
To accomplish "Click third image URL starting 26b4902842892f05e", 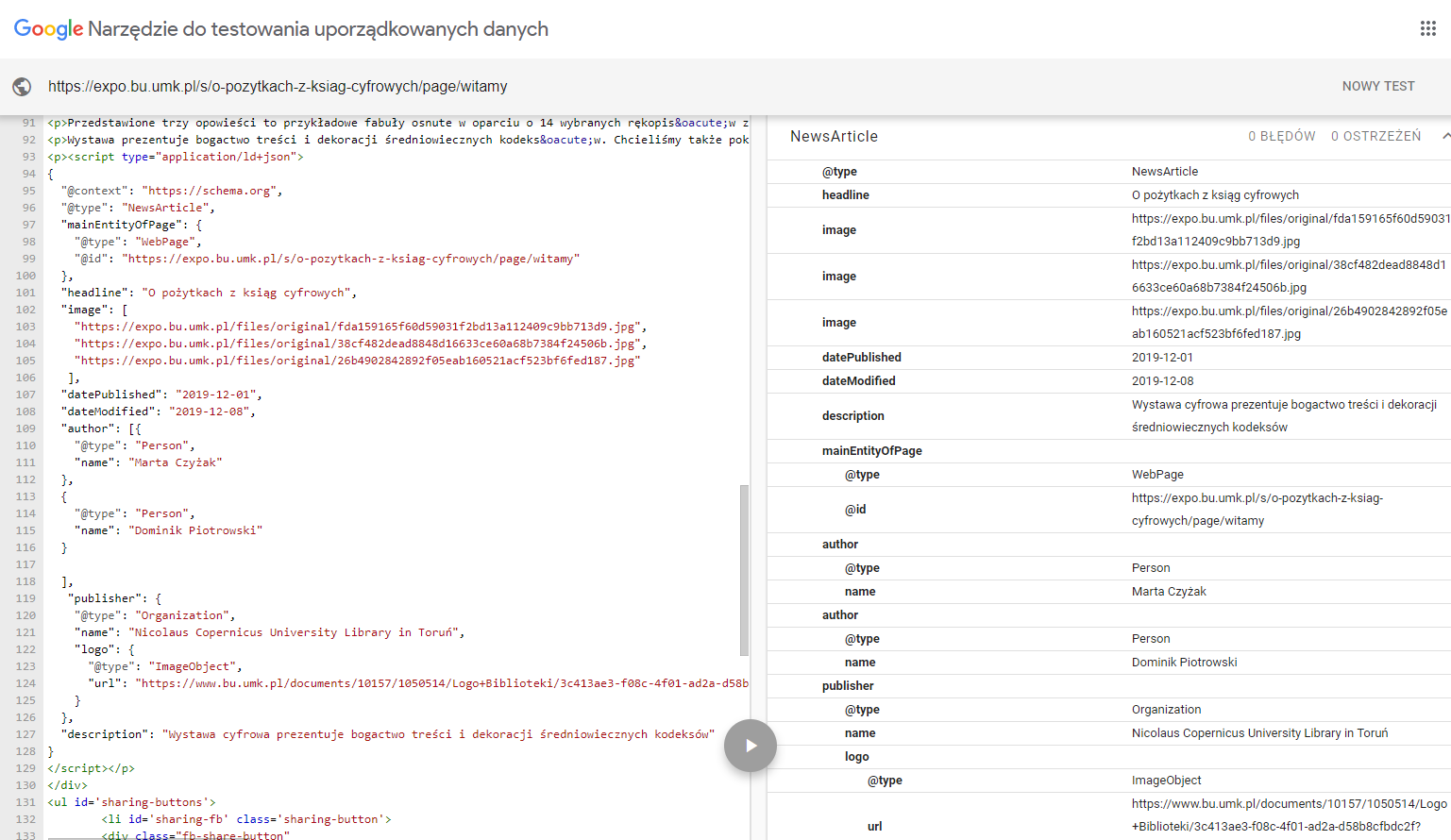I will (x=1290, y=322).
